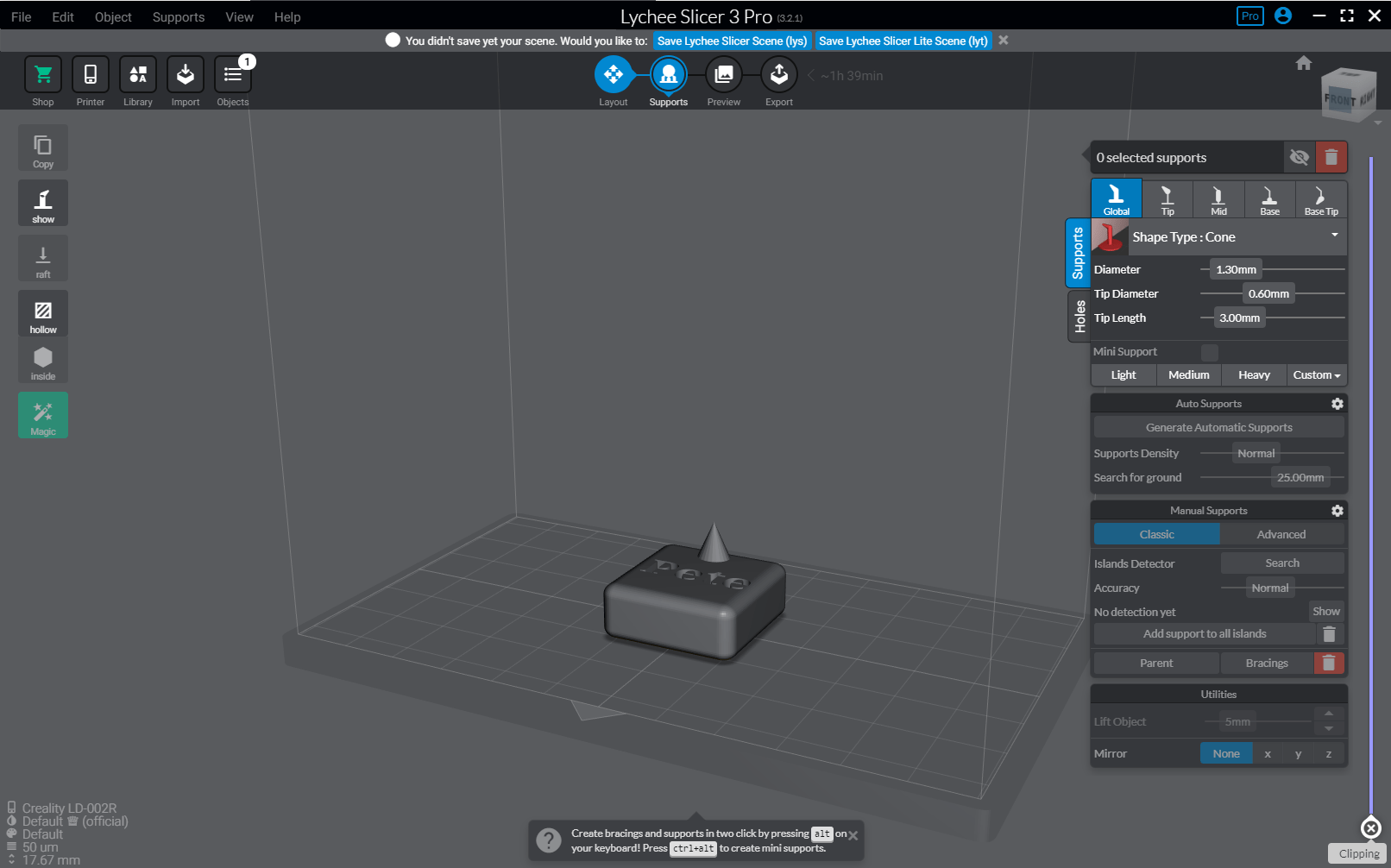Click Save Lychee Slicer Scene (lys) link
The width and height of the screenshot is (1391, 868).
click(x=732, y=41)
